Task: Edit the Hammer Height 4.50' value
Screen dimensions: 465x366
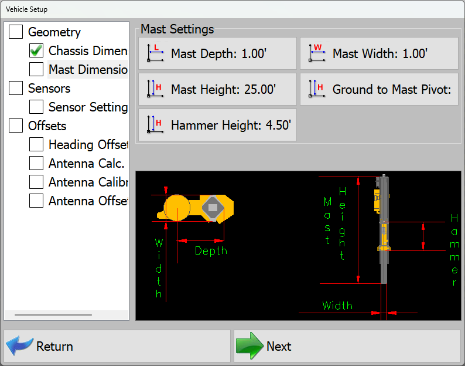Action: pos(217,125)
